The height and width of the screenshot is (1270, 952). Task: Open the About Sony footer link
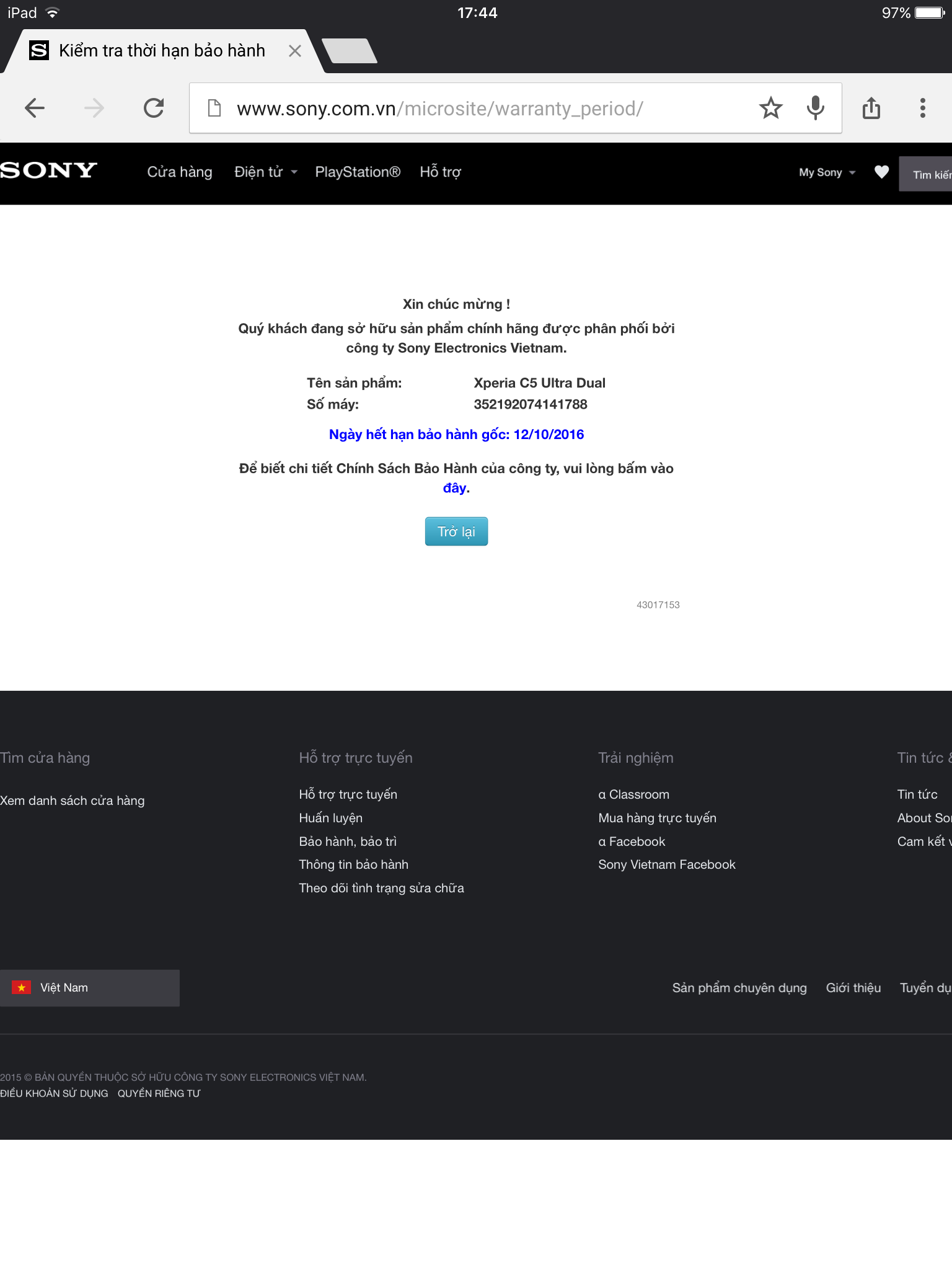(x=924, y=818)
